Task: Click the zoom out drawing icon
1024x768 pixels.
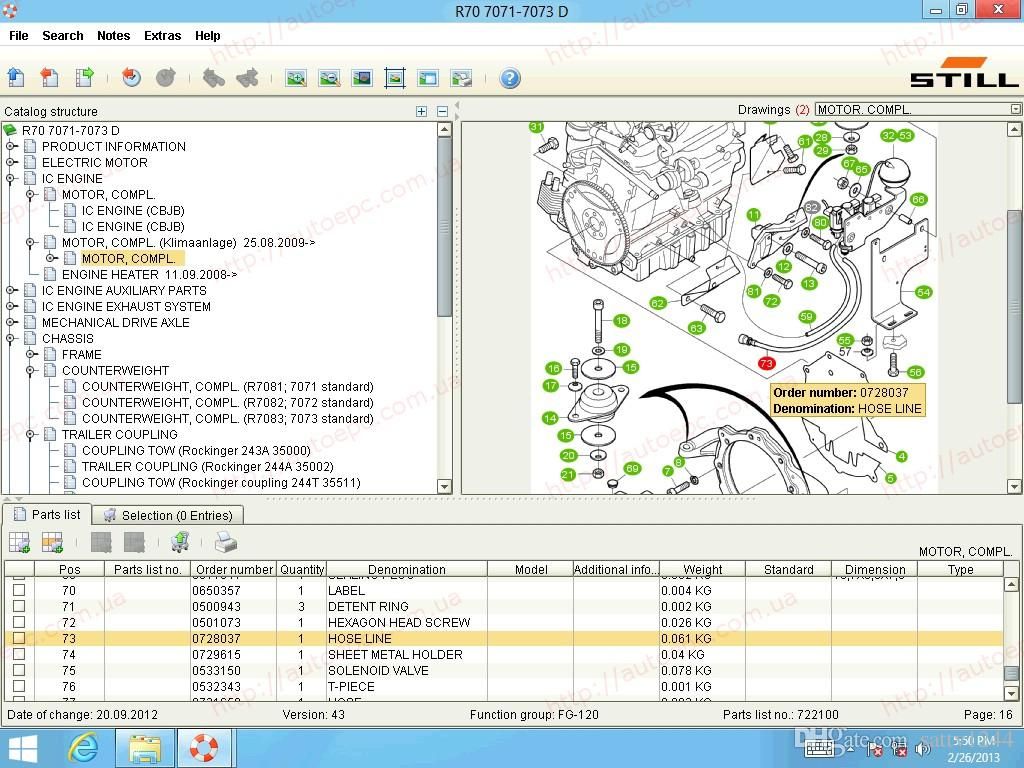Action: pos(328,78)
